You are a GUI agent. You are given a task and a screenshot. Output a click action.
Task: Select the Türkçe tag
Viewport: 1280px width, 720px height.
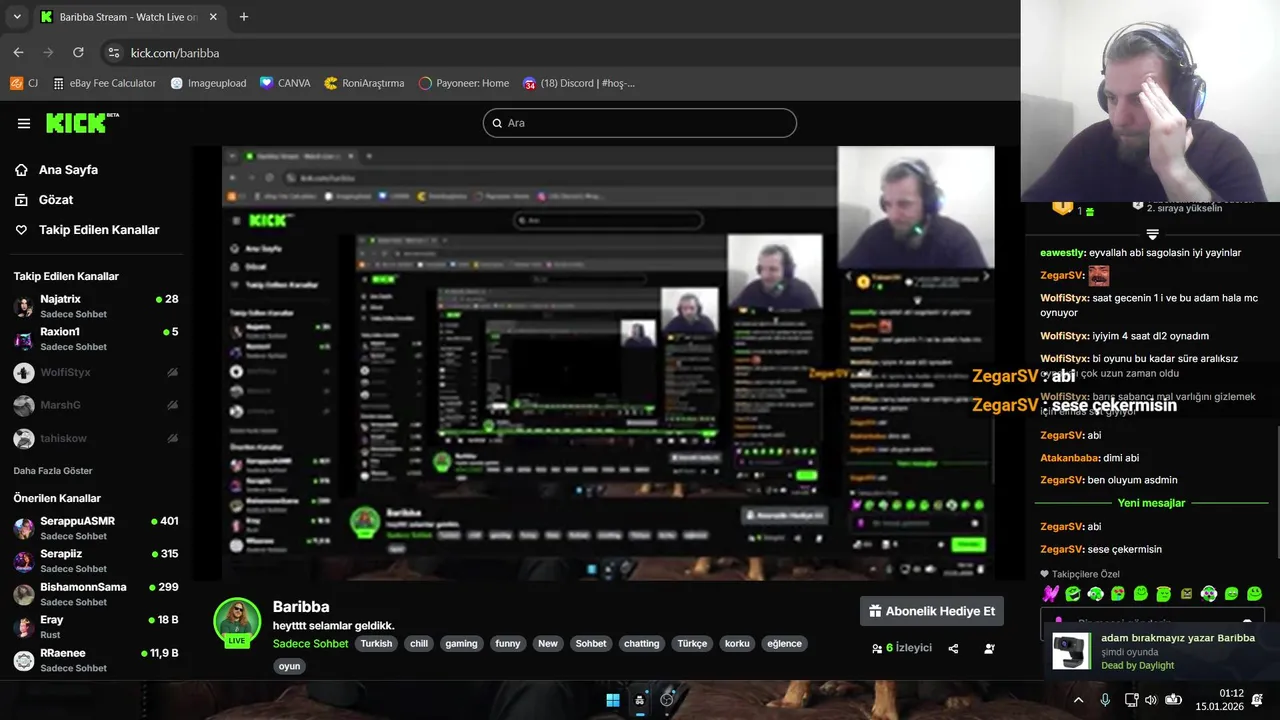pos(692,644)
